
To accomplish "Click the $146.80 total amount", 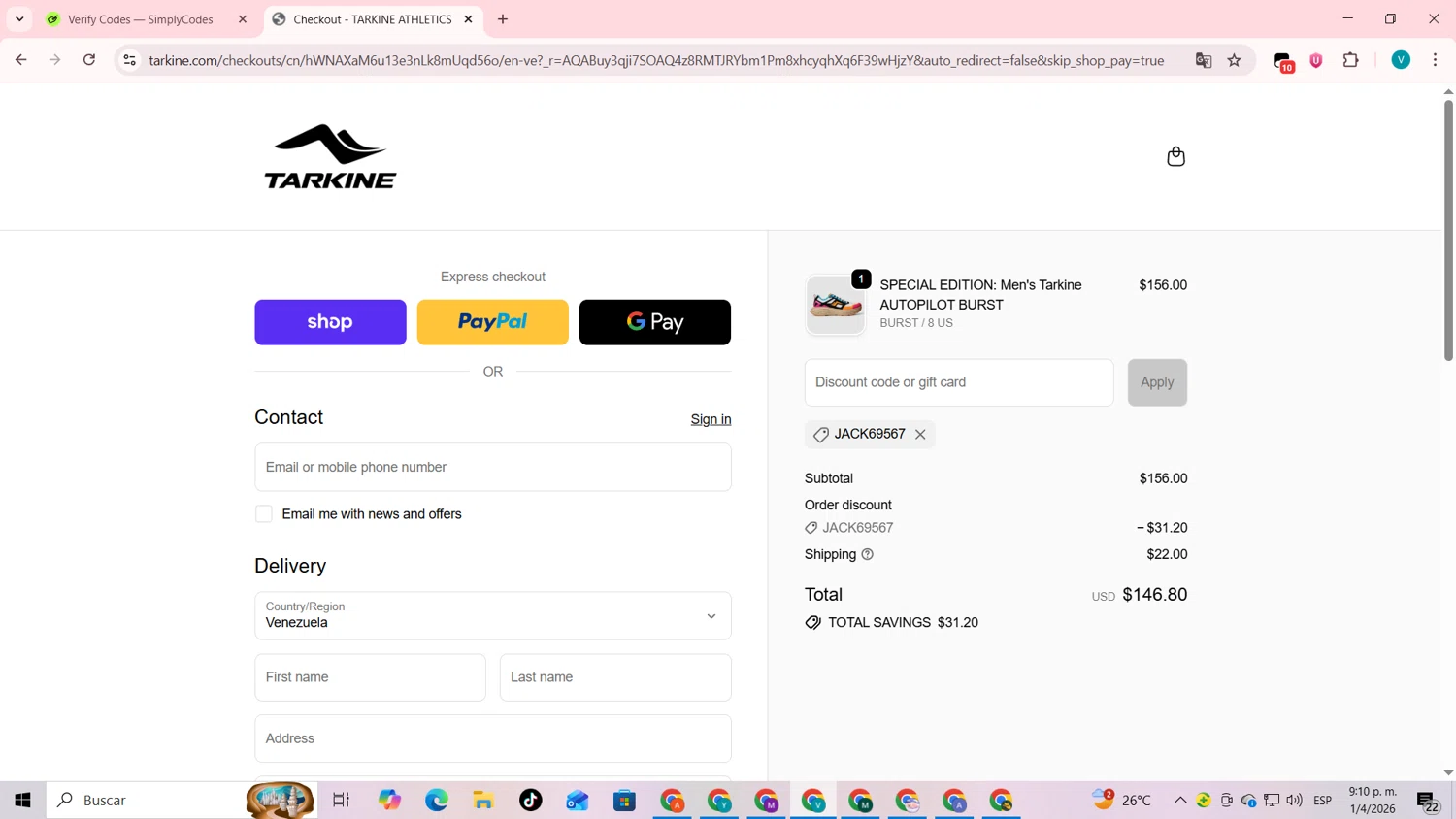I will pyautogui.click(x=1154, y=595).
